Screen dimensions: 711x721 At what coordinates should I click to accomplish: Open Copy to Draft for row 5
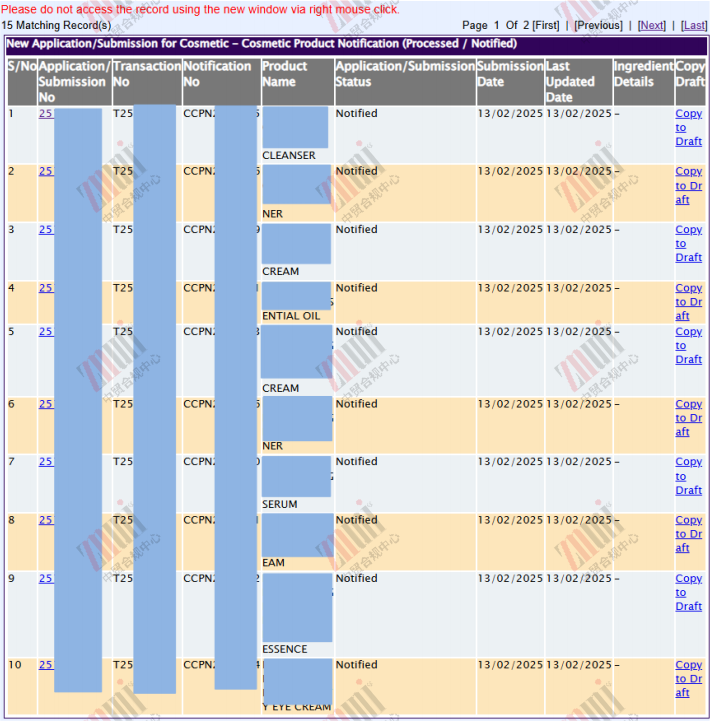coord(688,345)
